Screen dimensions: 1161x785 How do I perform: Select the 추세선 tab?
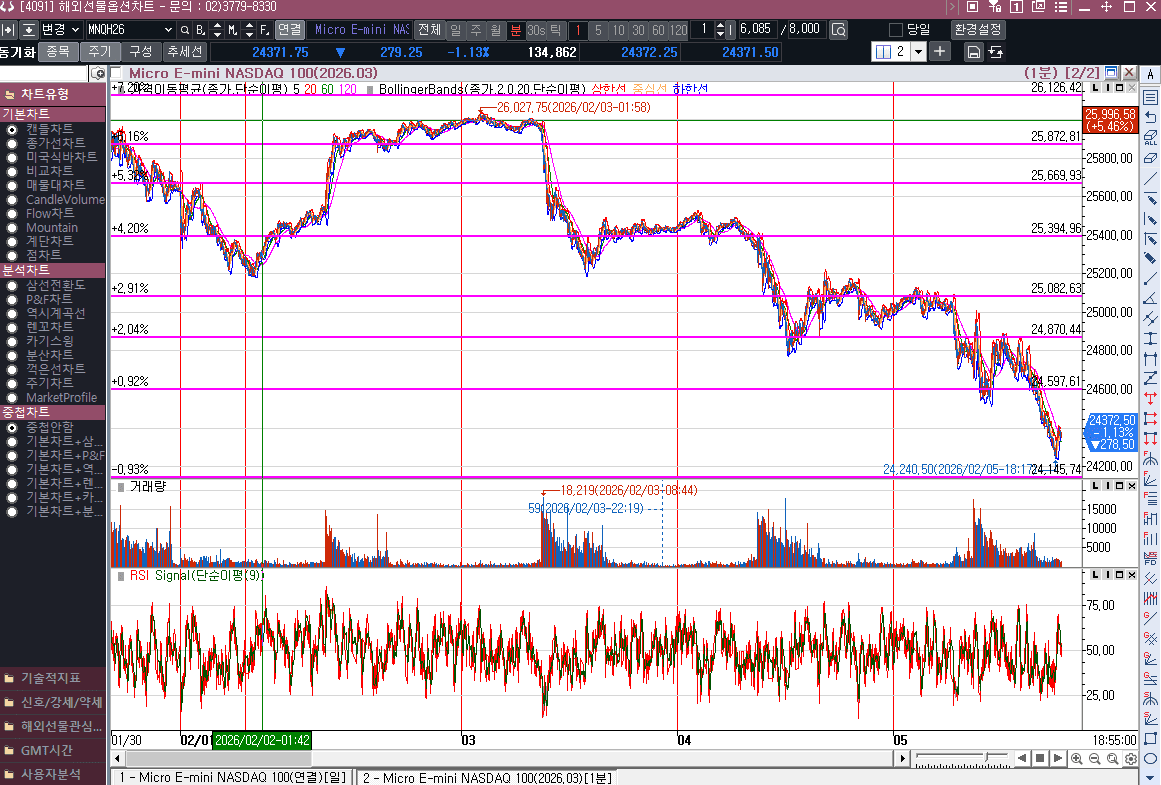[x=184, y=52]
